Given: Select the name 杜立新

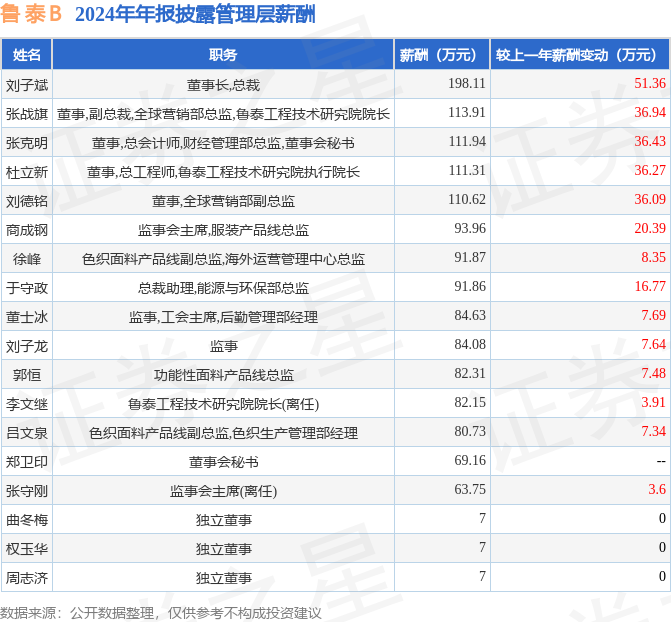Looking at the screenshot, I should (x=27, y=172).
